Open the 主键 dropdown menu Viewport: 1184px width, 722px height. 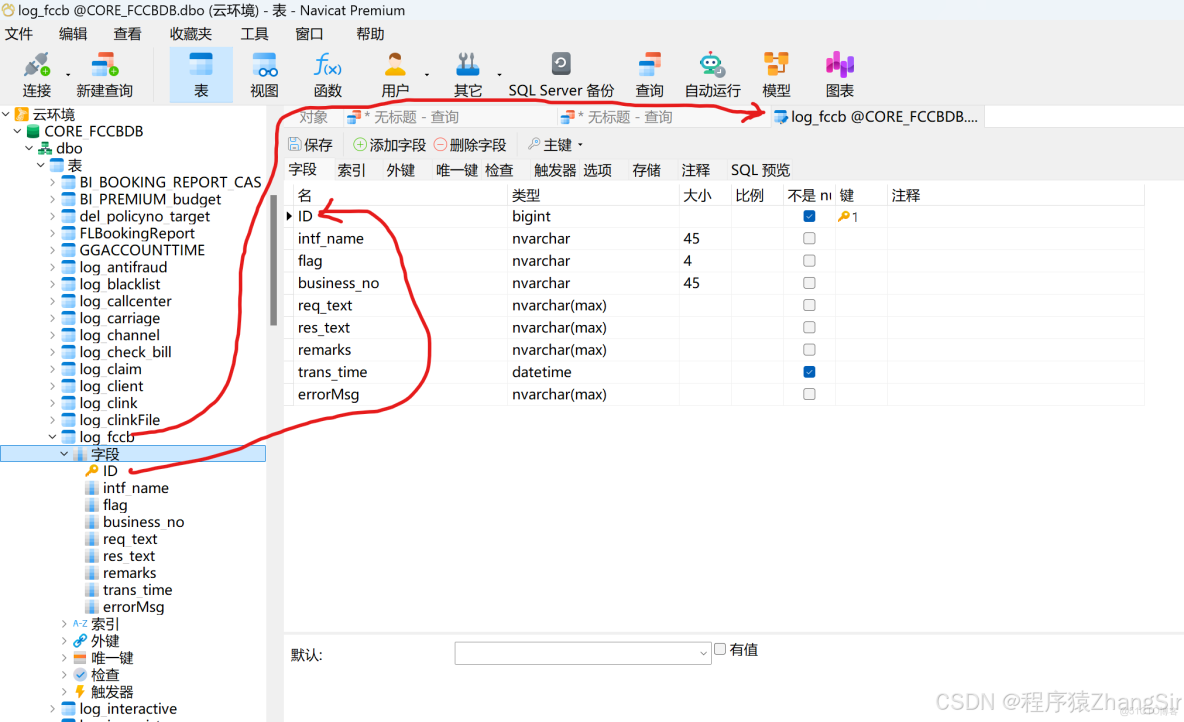click(x=556, y=143)
